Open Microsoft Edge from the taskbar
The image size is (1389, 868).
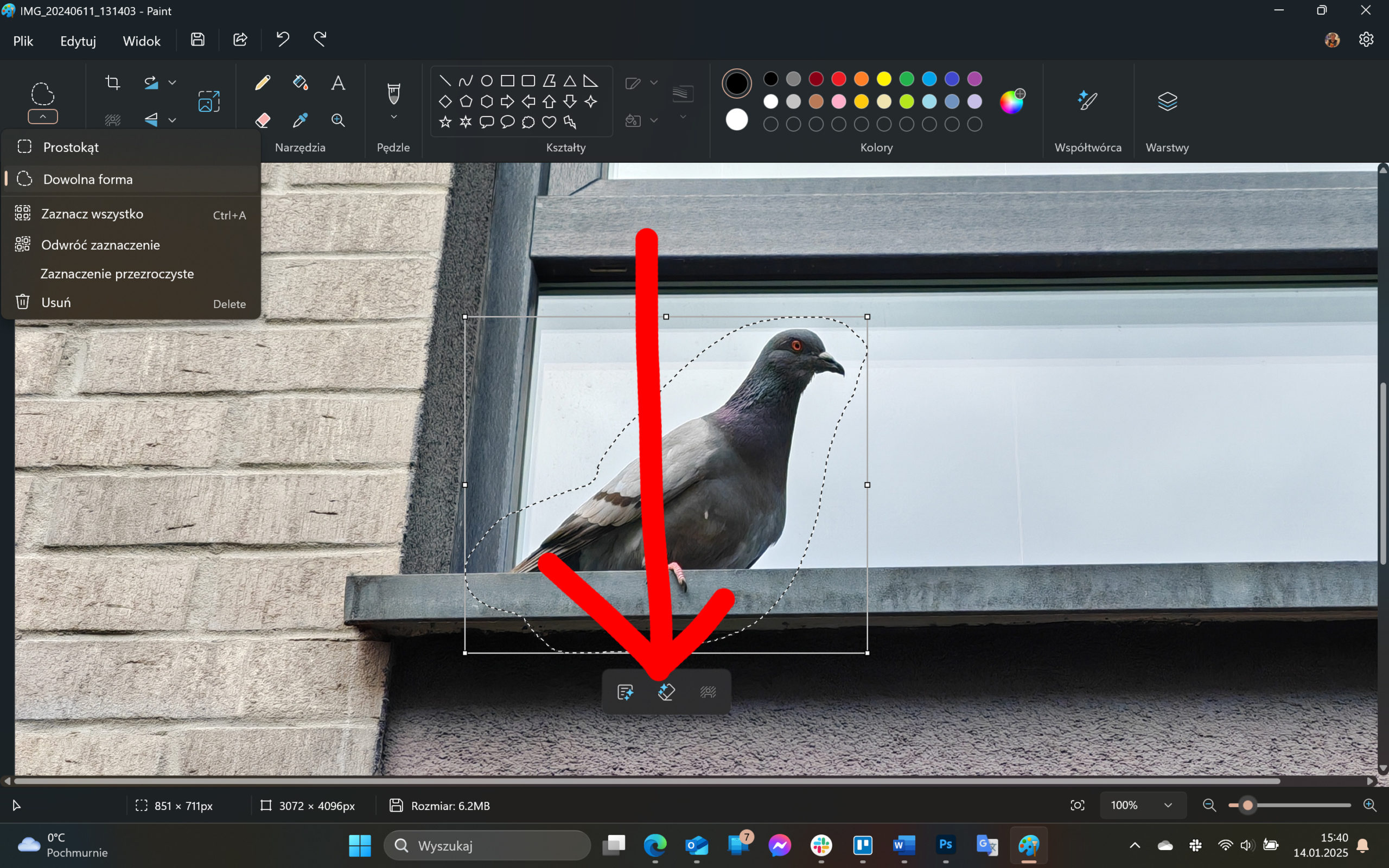[655, 846]
